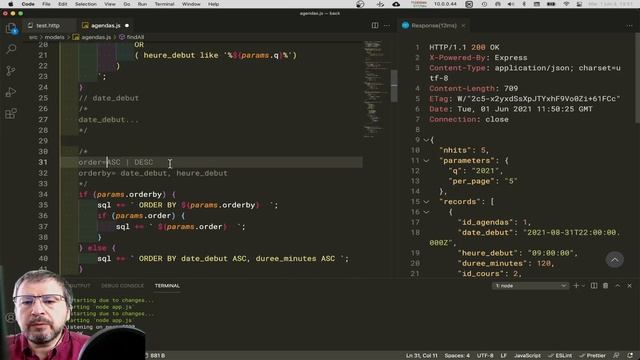Click the 'X-Powered-By' header text
Screen dimensions: 640x360
click(x=457, y=58)
